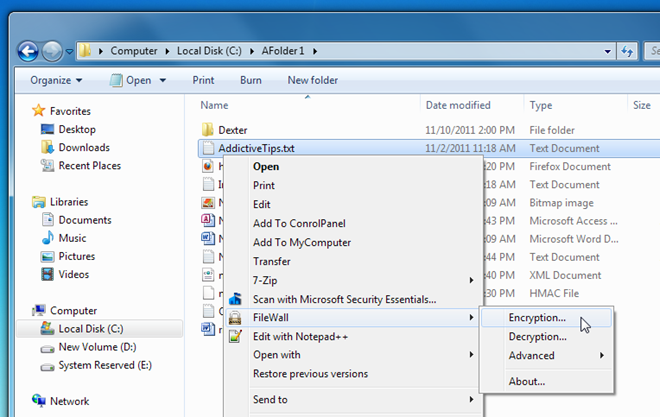Open Favorites star in navigation pane

pyautogui.click(x=39, y=111)
